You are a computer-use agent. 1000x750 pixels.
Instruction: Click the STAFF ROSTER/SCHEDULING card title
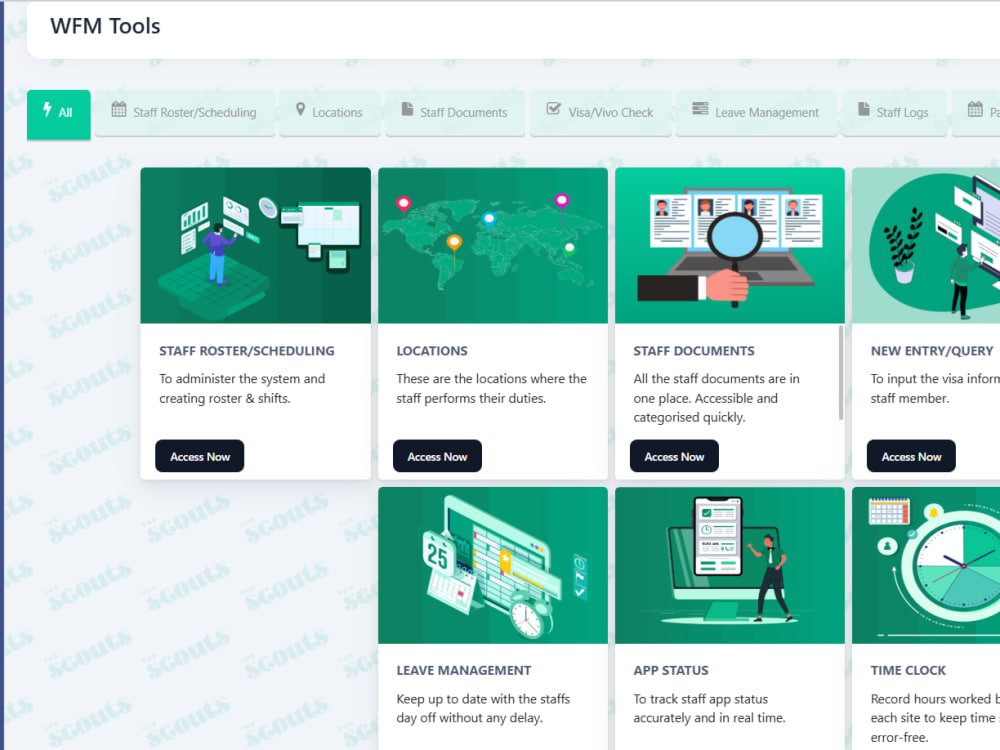247,351
